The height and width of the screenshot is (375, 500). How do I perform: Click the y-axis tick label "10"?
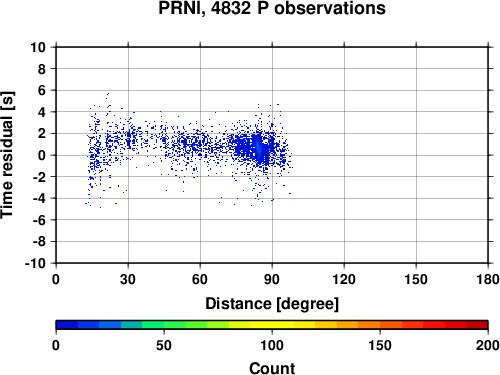click(x=38, y=47)
